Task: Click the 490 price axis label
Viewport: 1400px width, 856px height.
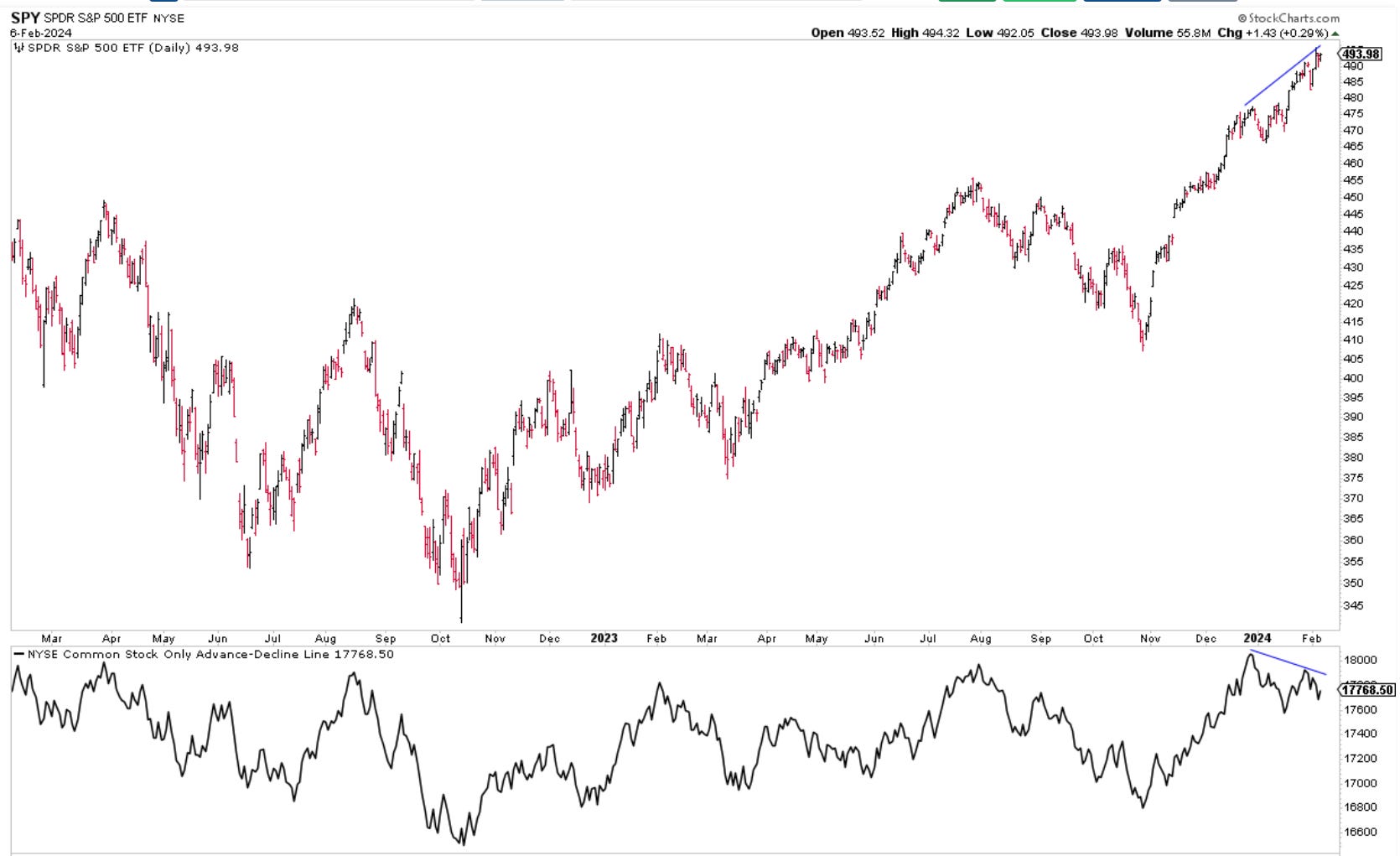Action: click(1353, 65)
